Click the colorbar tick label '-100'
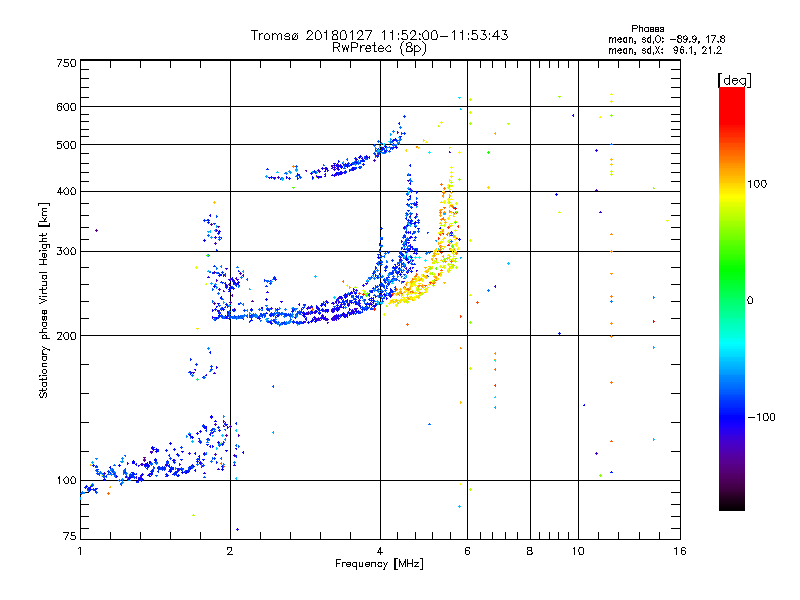Image resolution: width=800 pixels, height=600 pixels. [x=762, y=417]
